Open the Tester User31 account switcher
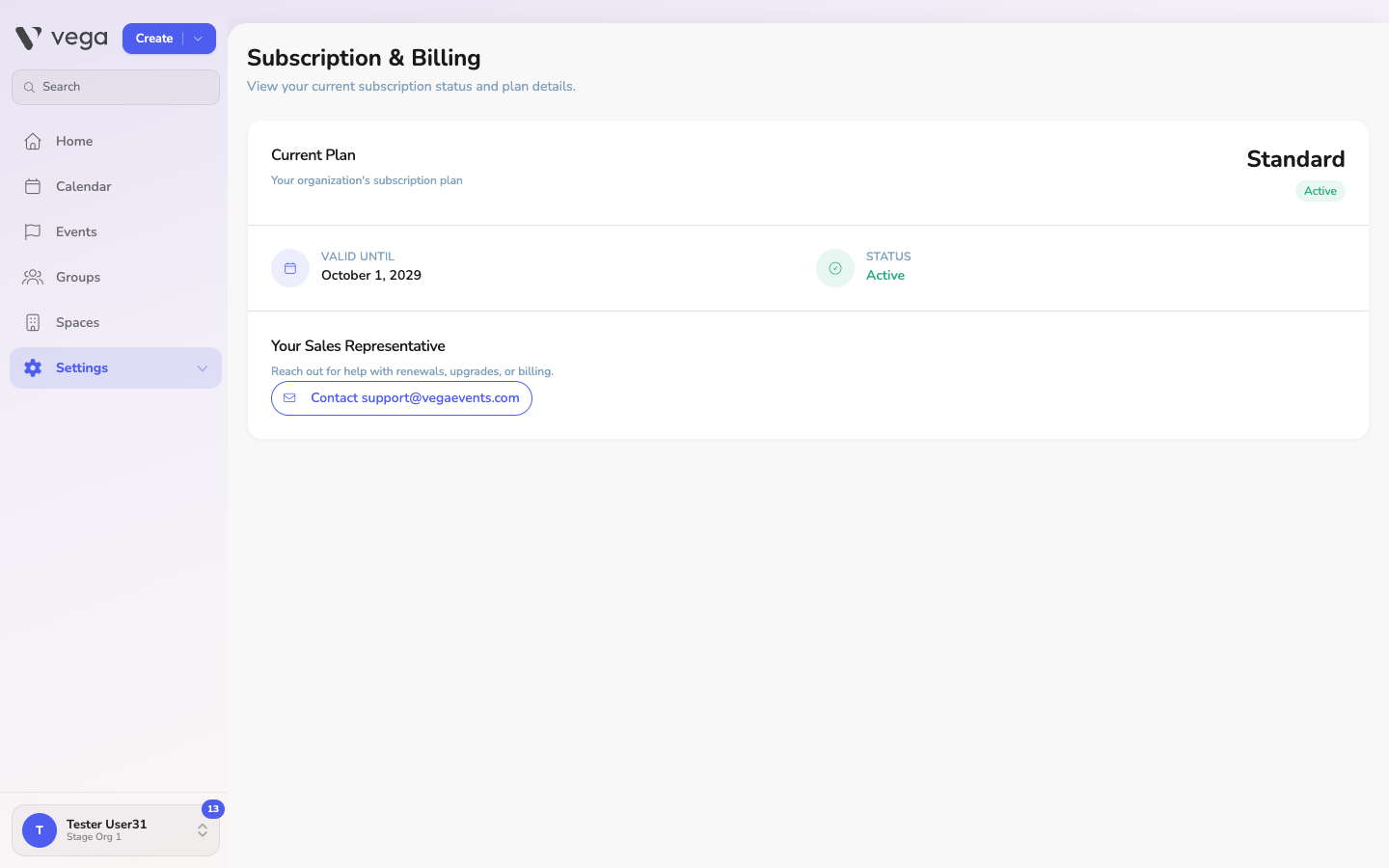The width and height of the screenshot is (1389, 868). (116, 830)
